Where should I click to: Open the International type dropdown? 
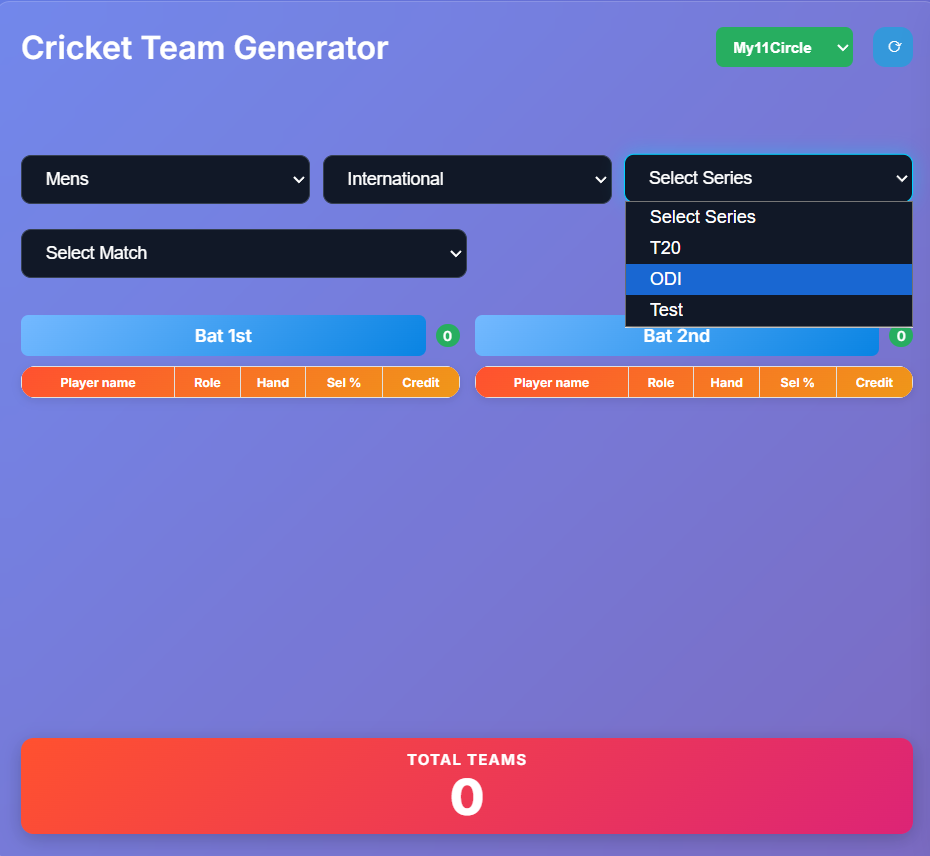(467, 179)
